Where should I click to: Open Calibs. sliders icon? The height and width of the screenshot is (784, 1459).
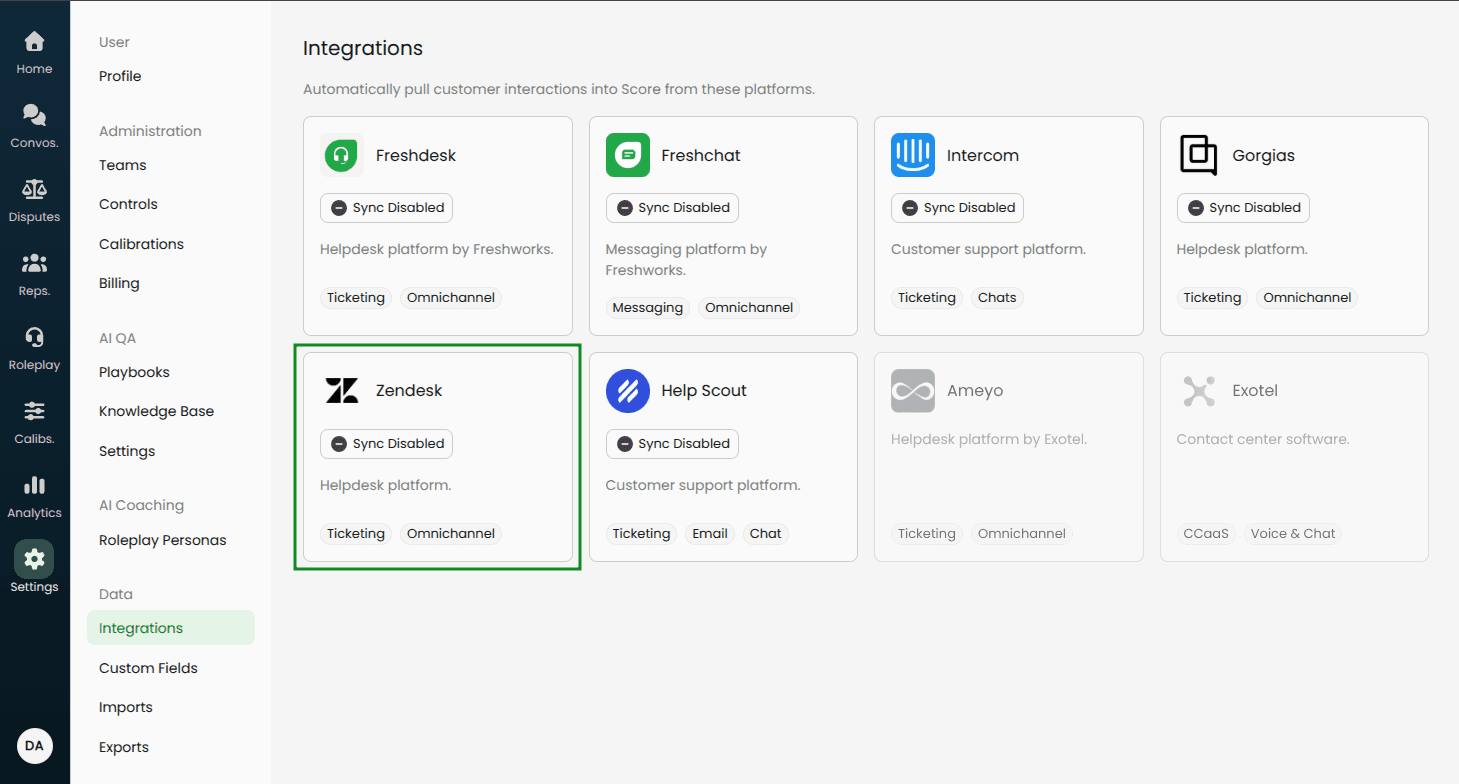(34, 411)
